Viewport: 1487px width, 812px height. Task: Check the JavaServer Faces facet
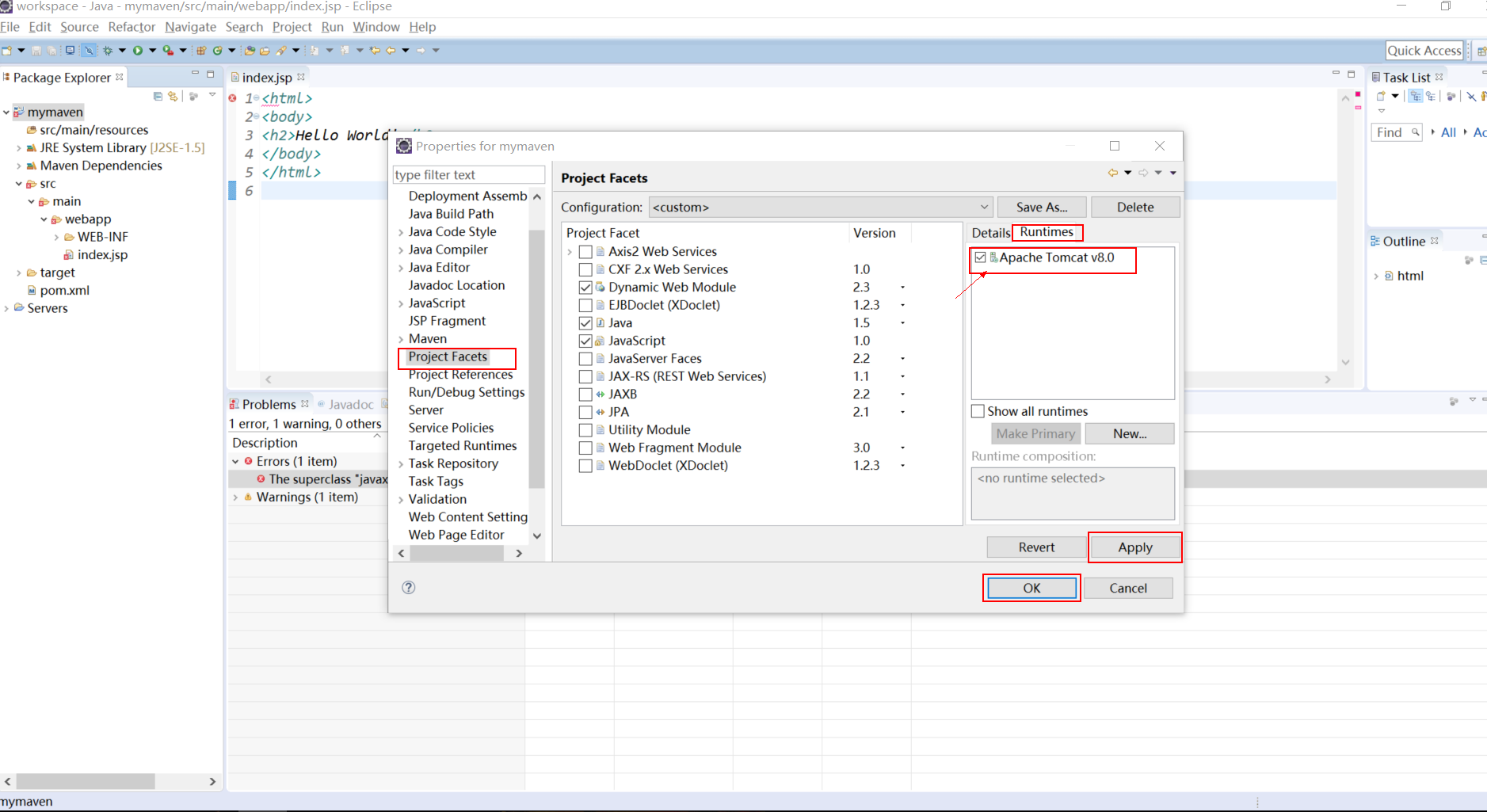click(x=585, y=359)
